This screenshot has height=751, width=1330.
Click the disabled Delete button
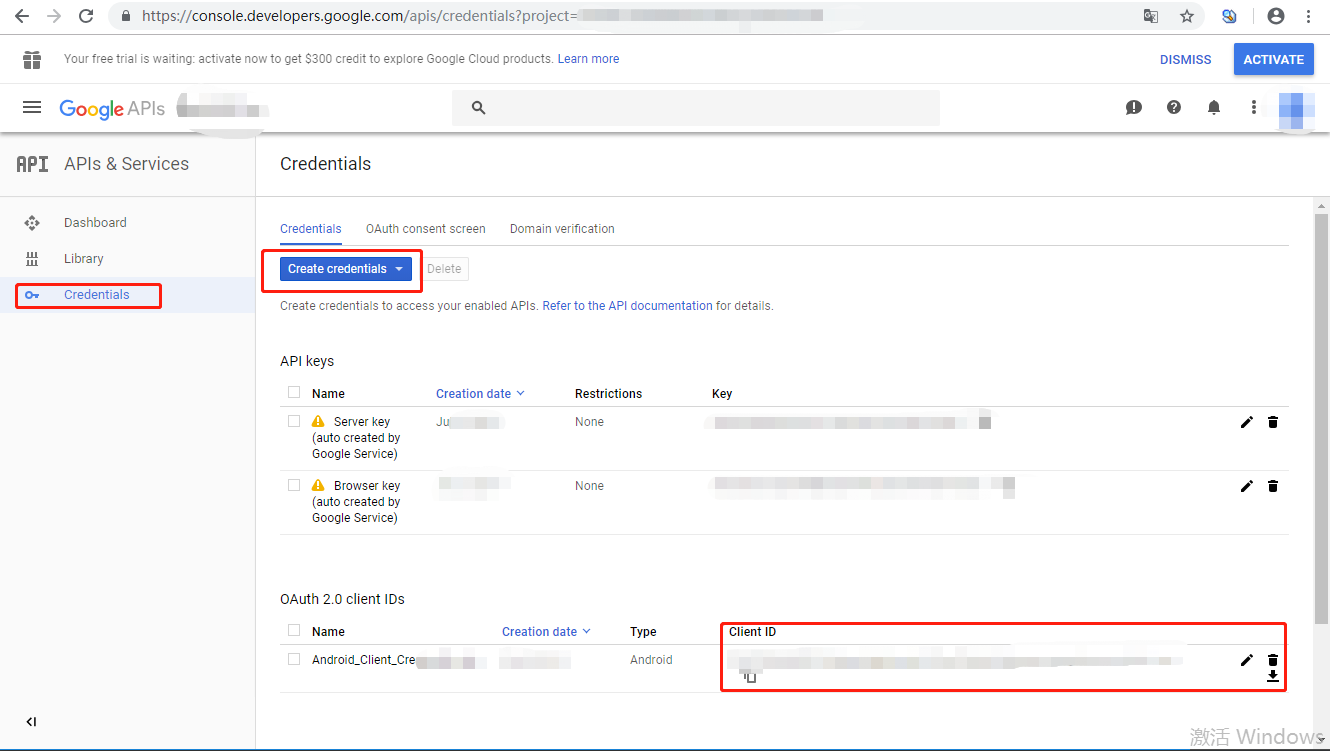point(445,269)
